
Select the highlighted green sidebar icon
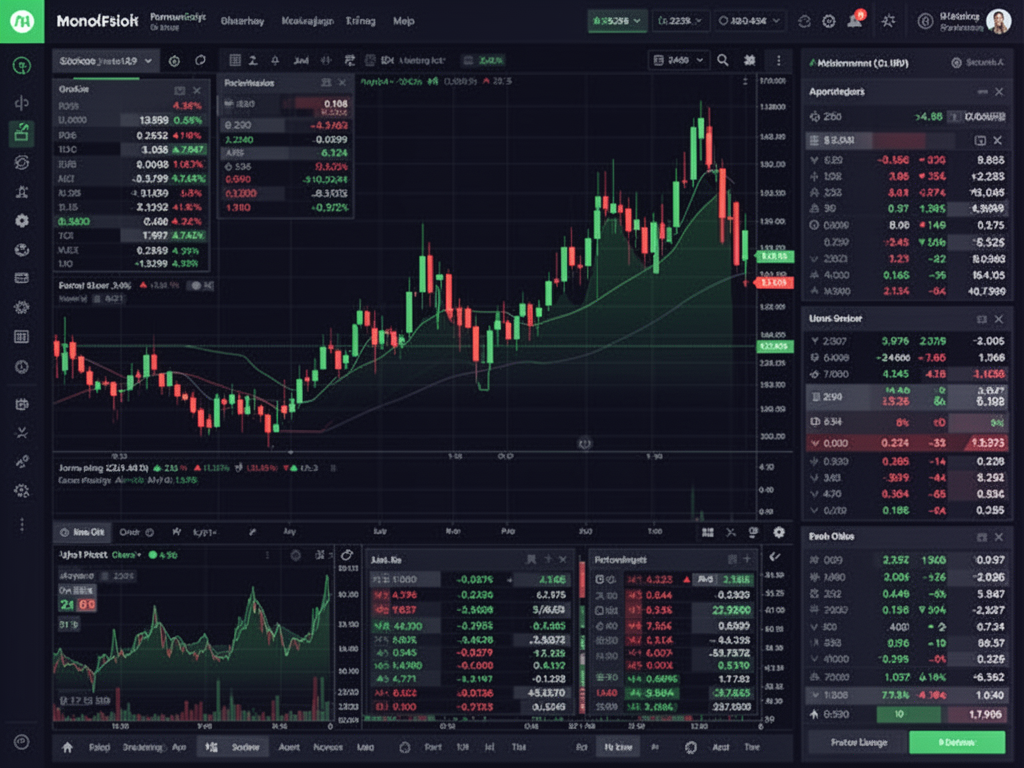(21, 132)
